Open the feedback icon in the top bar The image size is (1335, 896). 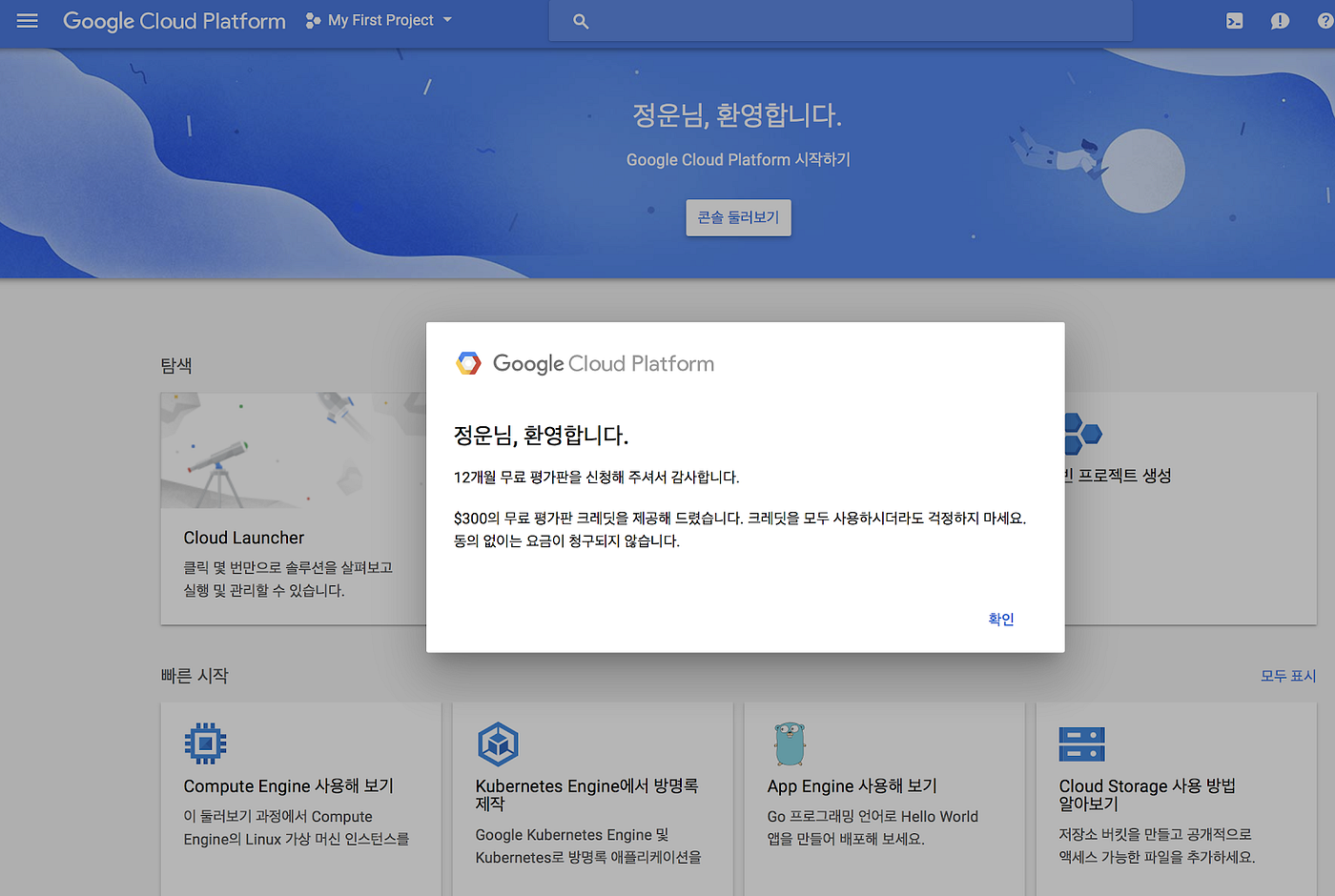tap(1279, 20)
